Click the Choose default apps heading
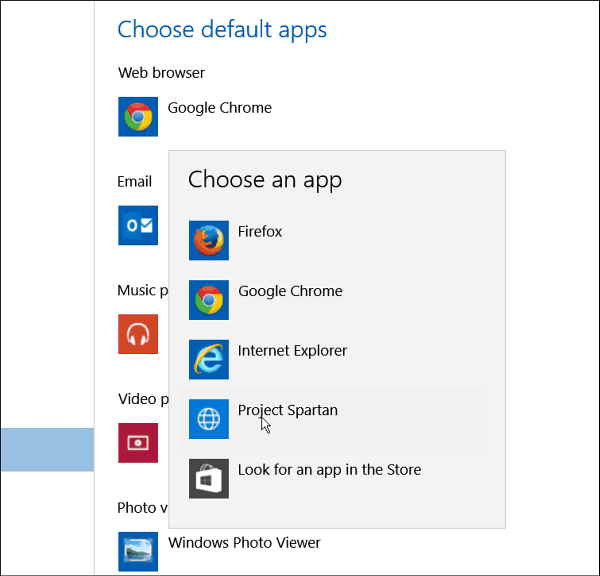 pos(222,29)
